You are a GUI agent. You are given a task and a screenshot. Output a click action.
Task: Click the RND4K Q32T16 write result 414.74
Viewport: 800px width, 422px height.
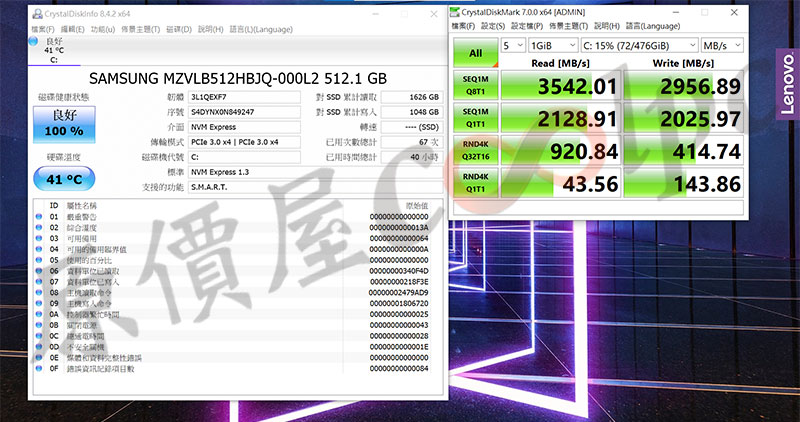coord(683,150)
